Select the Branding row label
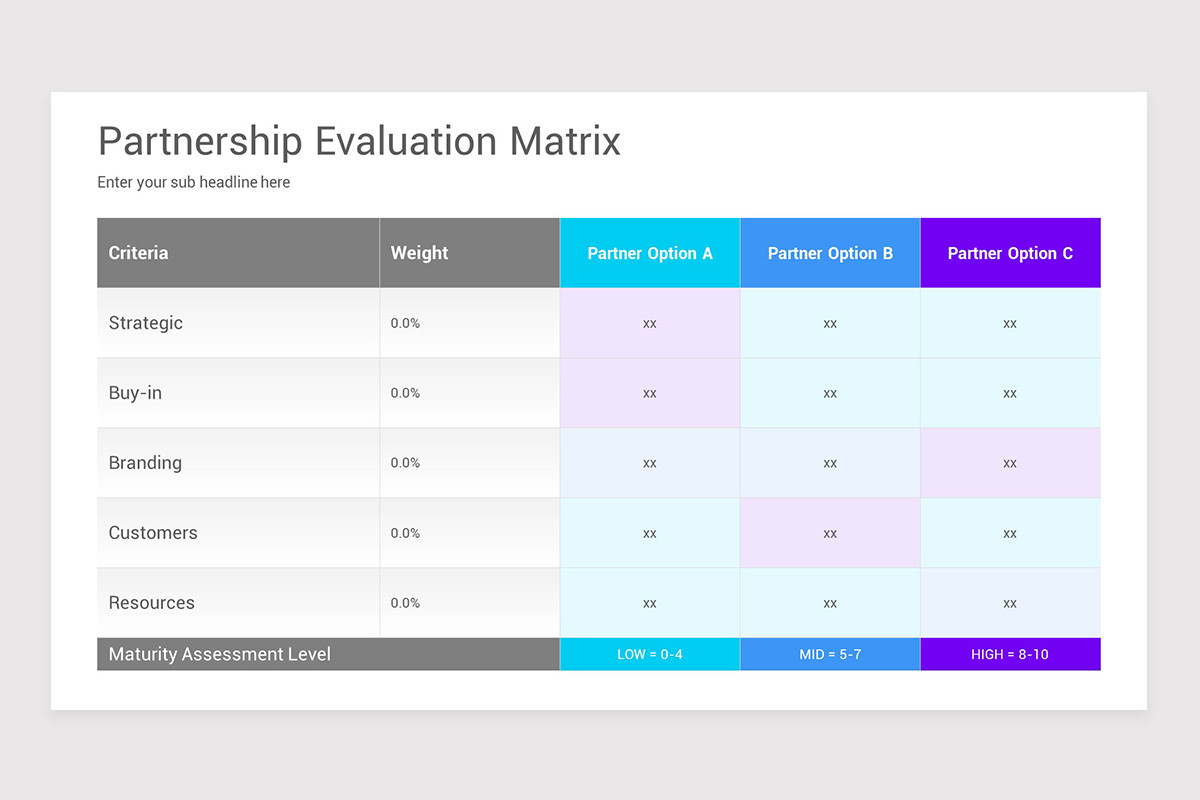The image size is (1200, 800). click(145, 463)
